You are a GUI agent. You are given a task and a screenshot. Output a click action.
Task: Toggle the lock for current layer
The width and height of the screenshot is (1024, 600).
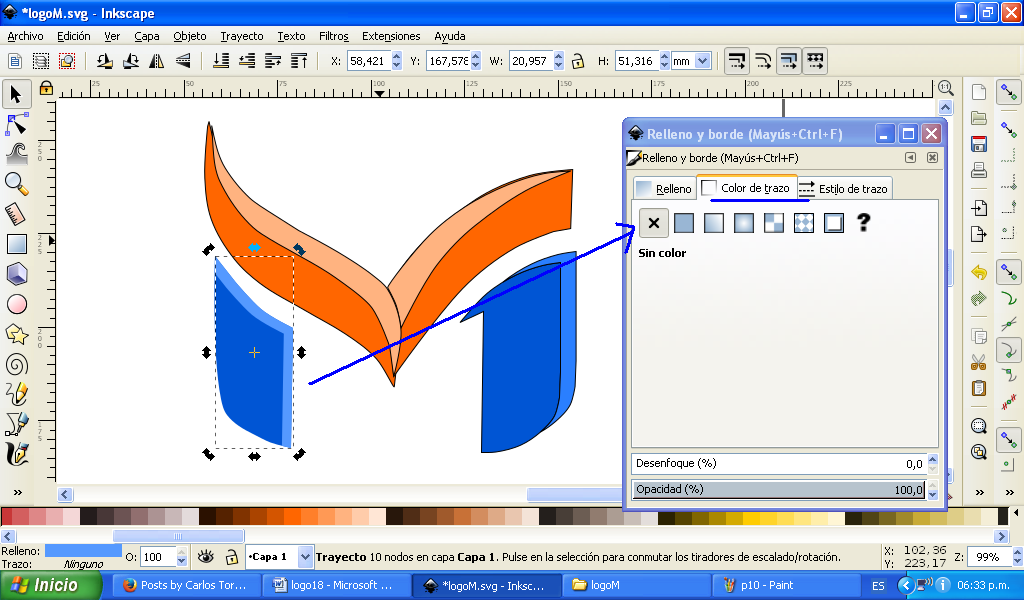coord(231,557)
